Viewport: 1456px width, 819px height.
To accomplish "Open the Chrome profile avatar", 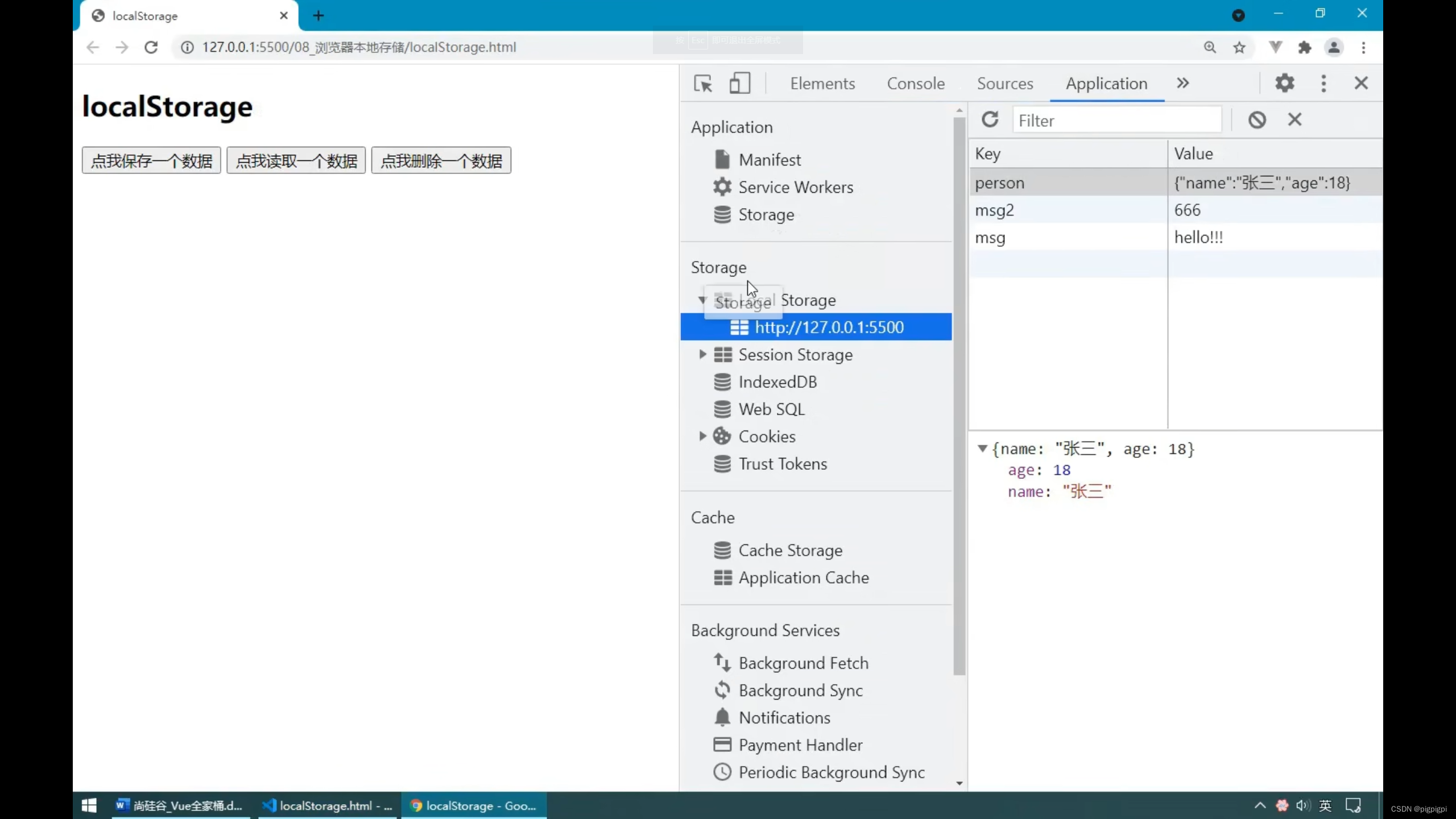I will [x=1334, y=47].
